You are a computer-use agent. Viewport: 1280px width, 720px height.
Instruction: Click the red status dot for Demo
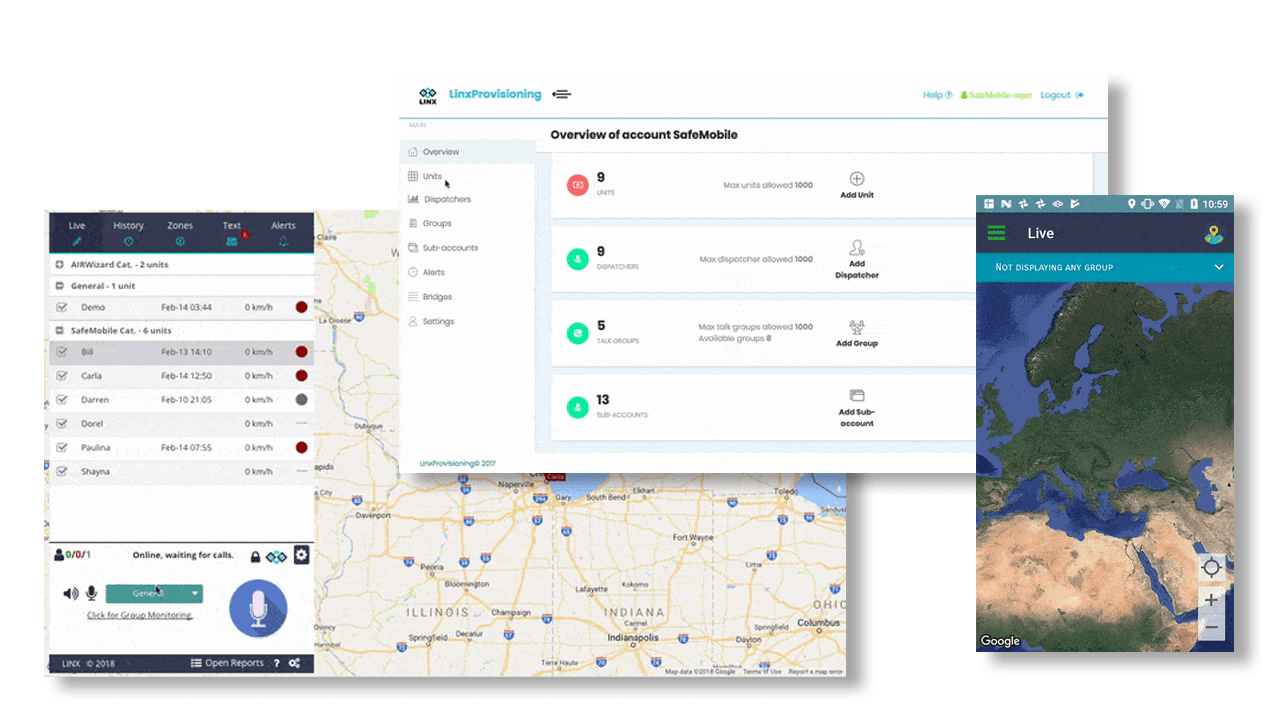tap(301, 307)
